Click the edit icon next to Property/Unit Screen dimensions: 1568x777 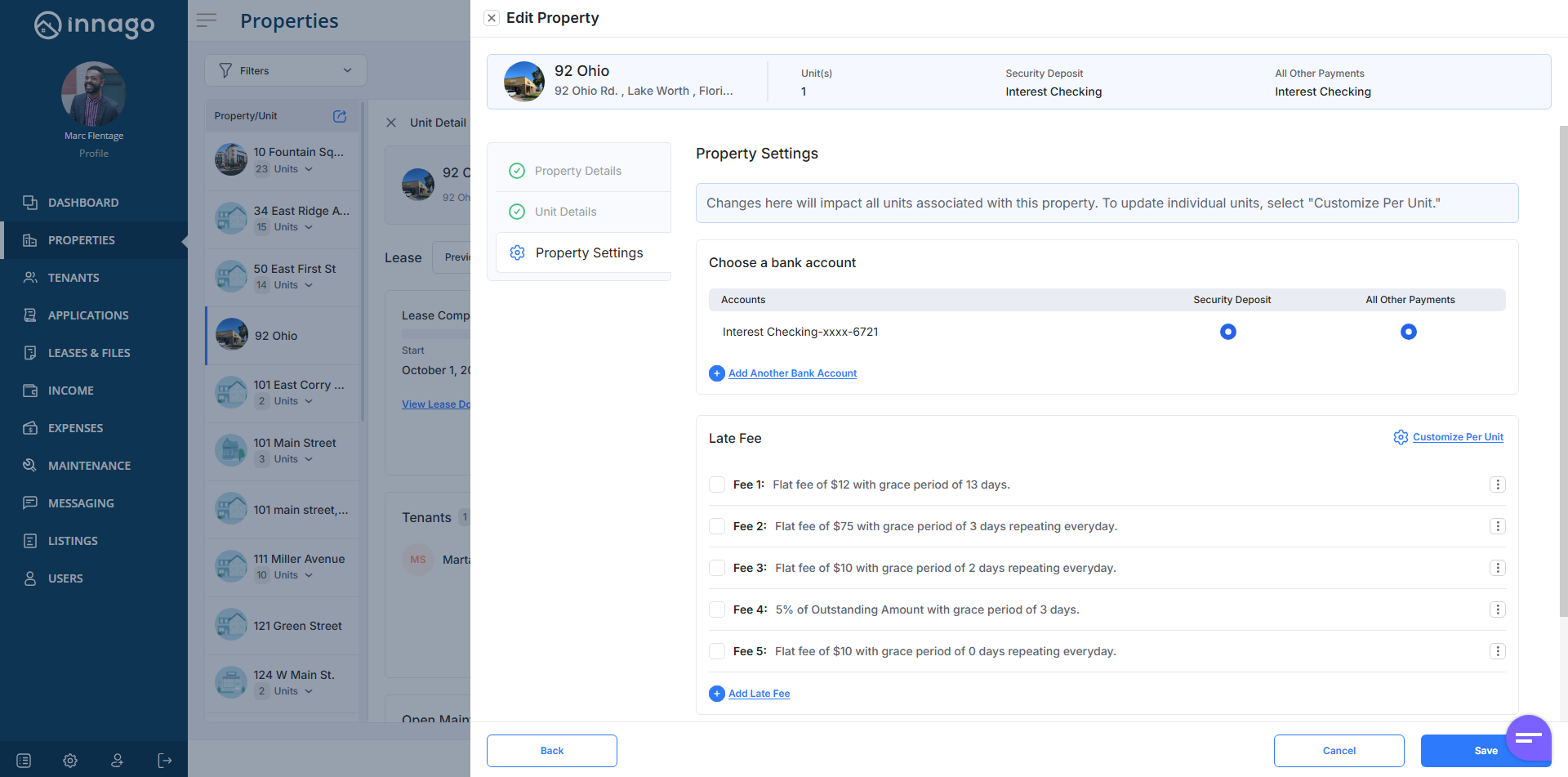point(340,116)
